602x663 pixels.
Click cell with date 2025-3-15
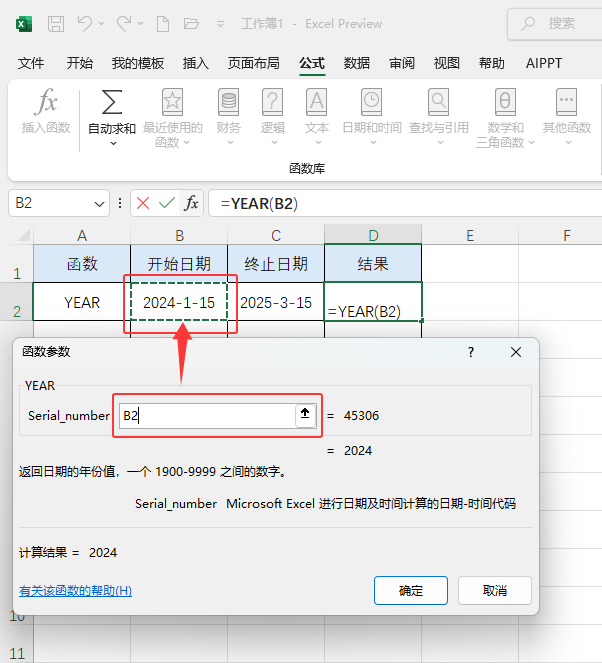coord(276,302)
